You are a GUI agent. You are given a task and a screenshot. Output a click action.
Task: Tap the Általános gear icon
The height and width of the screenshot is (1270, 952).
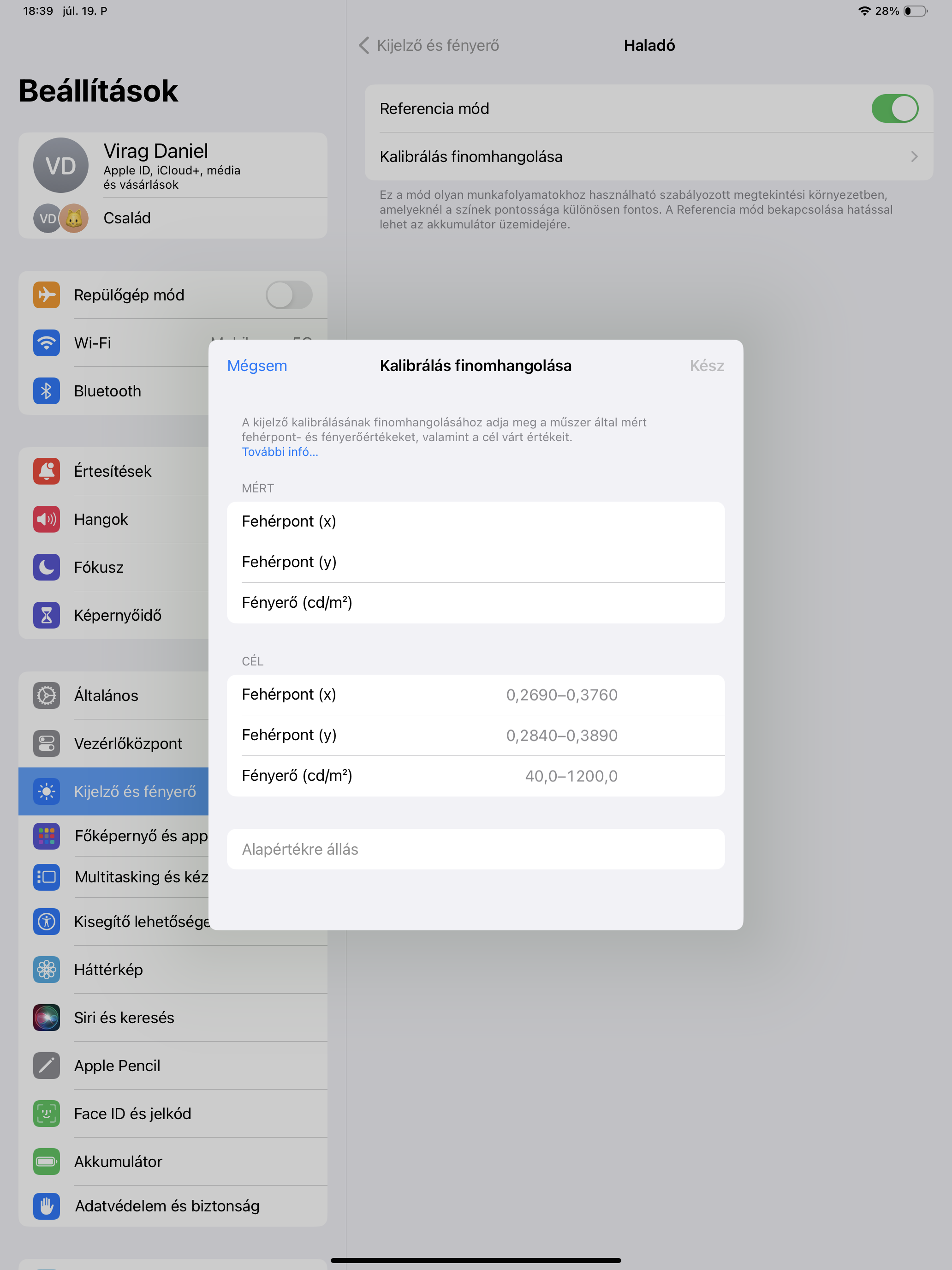(x=47, y=695)
